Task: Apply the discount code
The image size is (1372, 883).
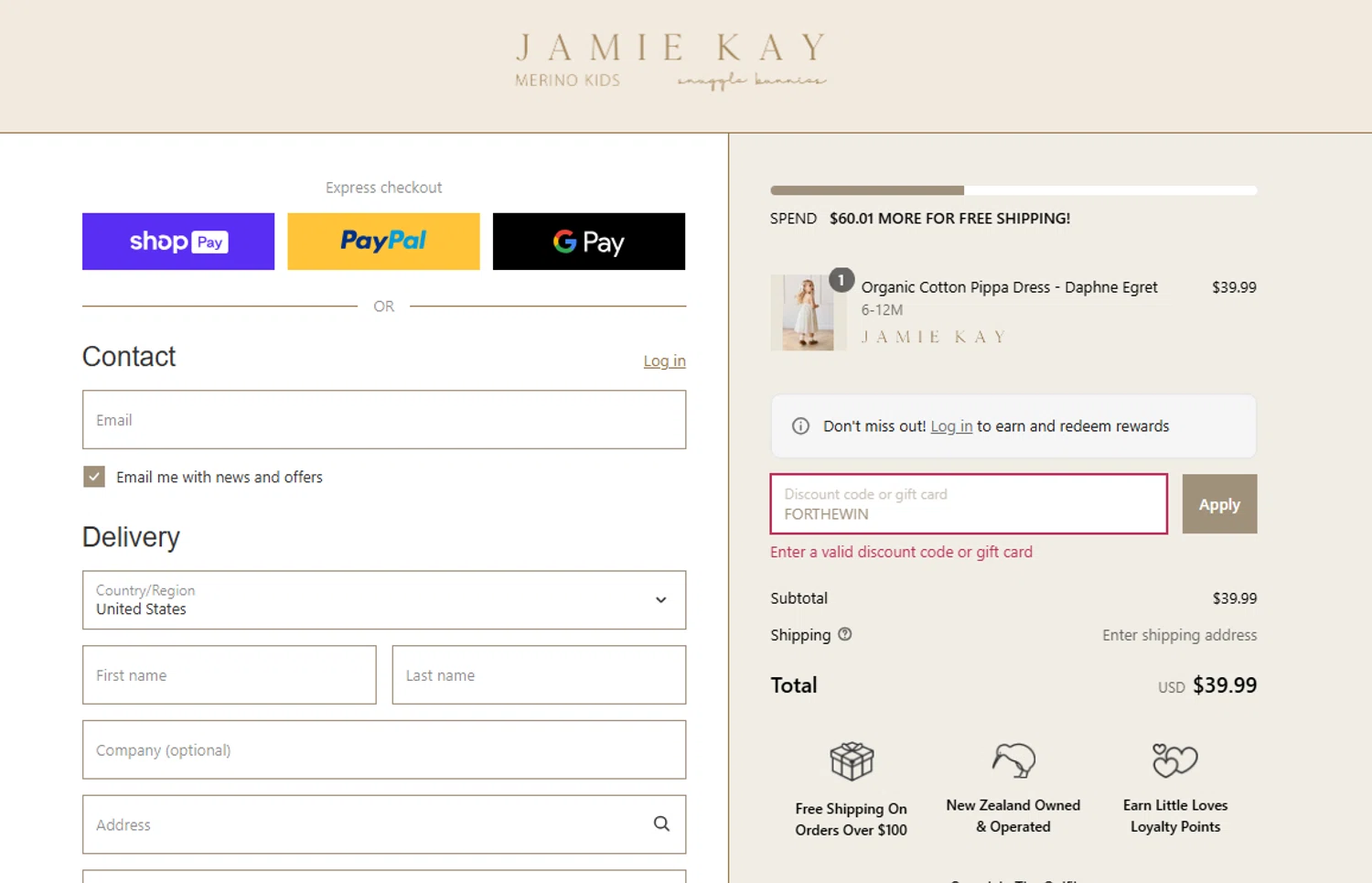Action: click(1219, 504)
